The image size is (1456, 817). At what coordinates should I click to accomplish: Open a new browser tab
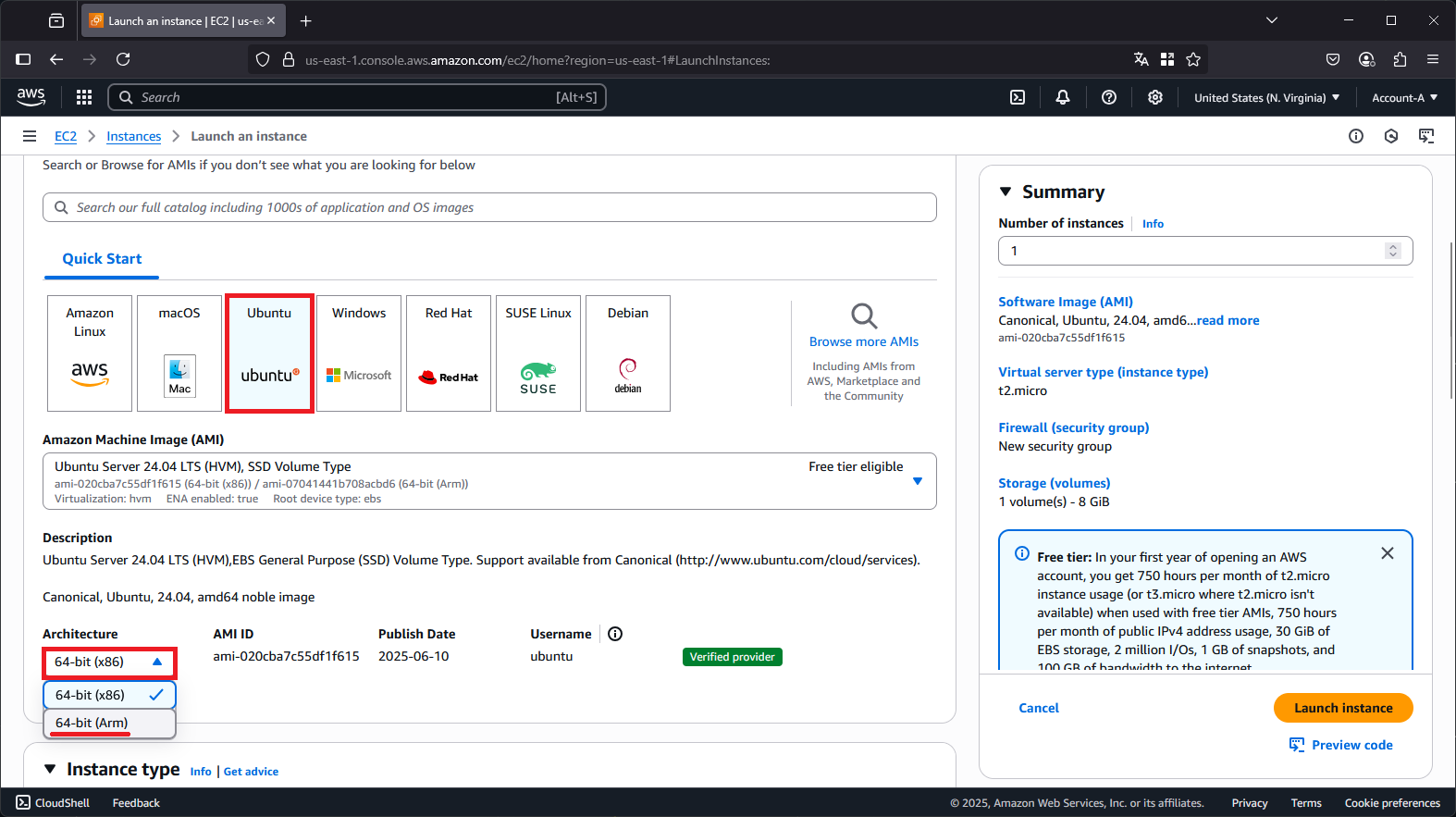pyautogui.click(x=306, y=20)
